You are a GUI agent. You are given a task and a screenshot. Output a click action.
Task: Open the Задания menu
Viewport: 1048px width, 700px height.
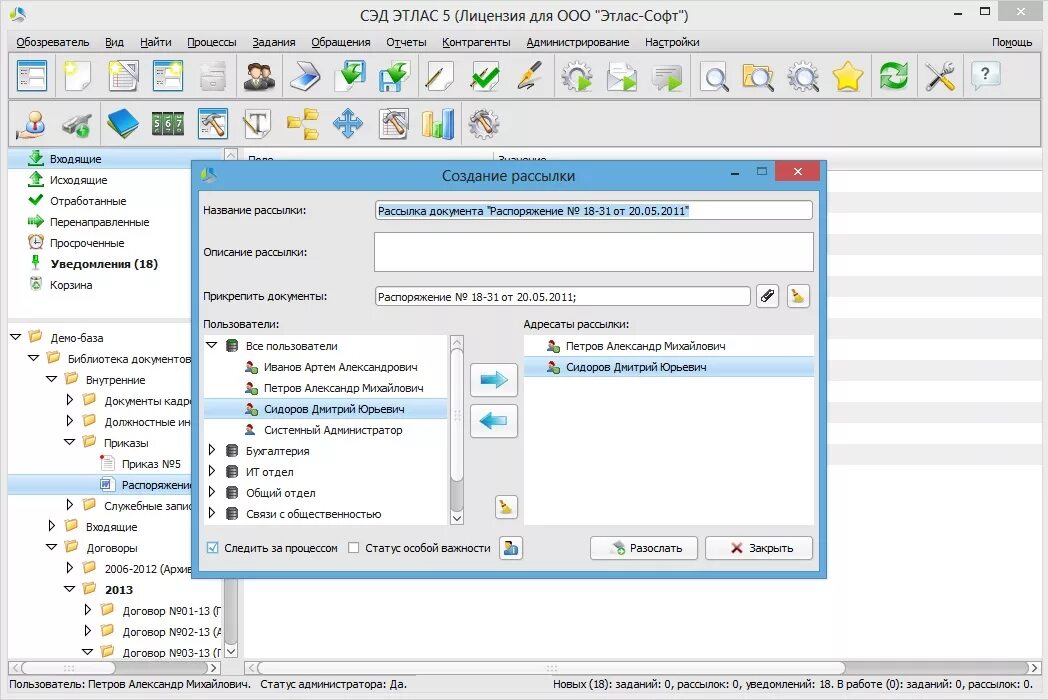274,42
